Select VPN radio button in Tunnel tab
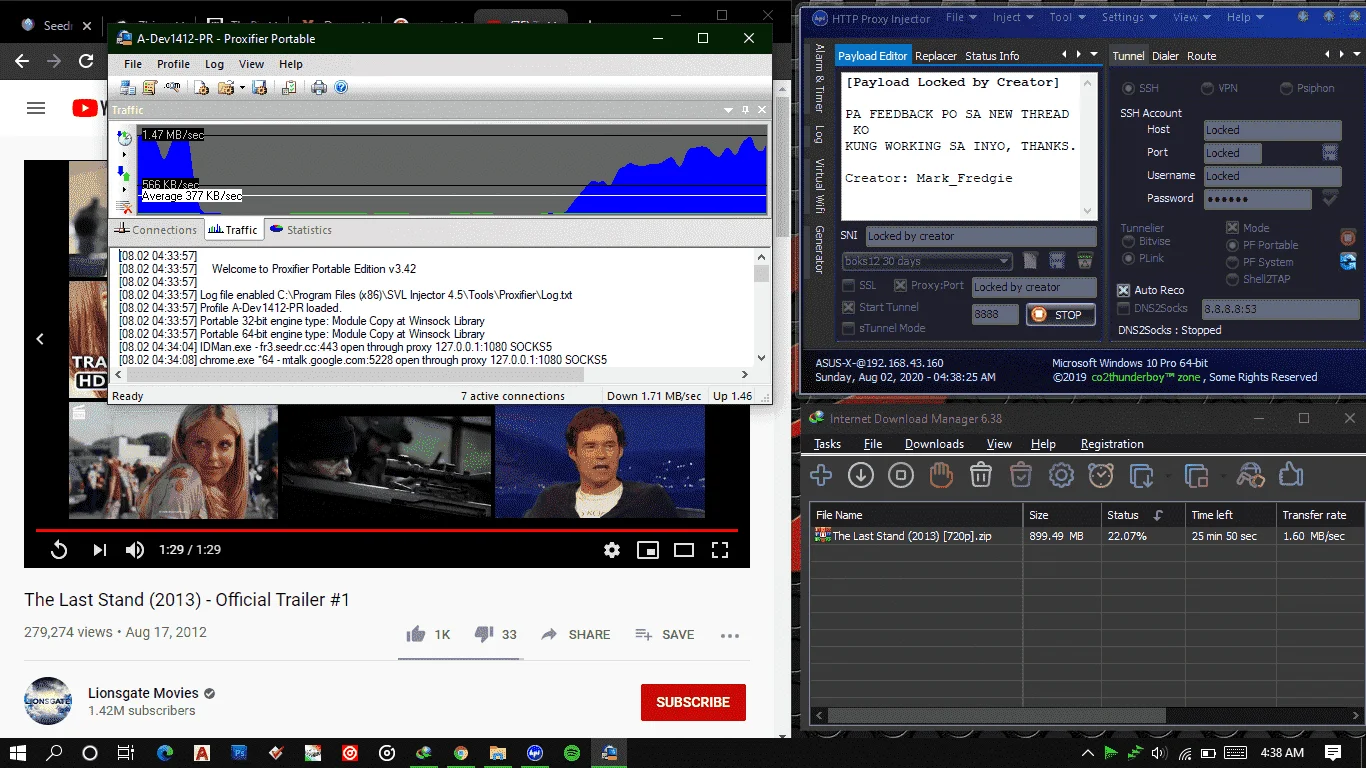The height and width of the screenshot is (768, 1366). [1207, 88]
